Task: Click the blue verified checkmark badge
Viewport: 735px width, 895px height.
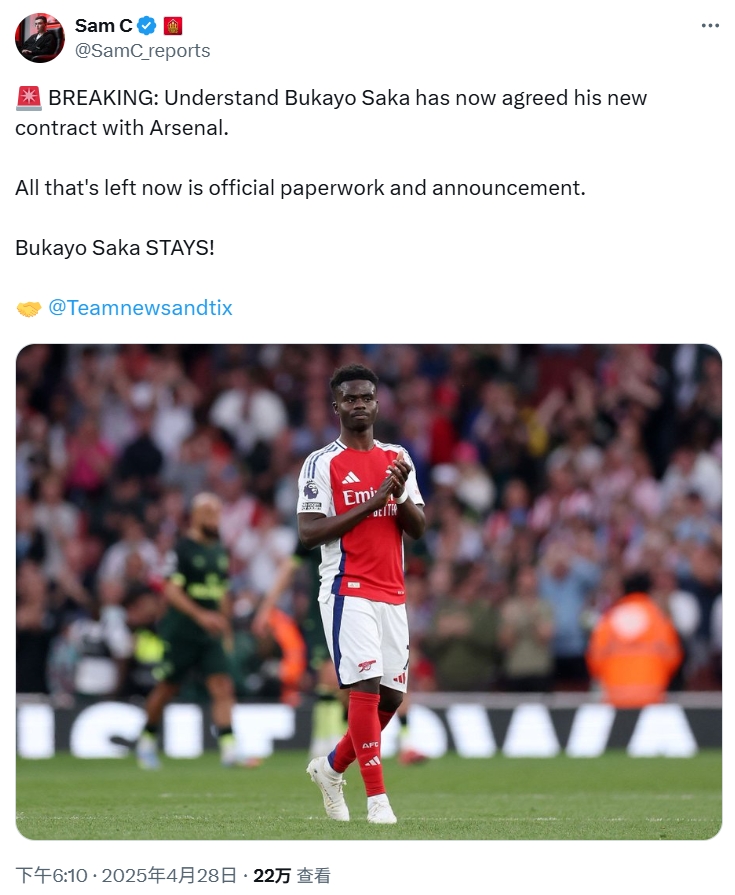Action: tap(147, 26)
